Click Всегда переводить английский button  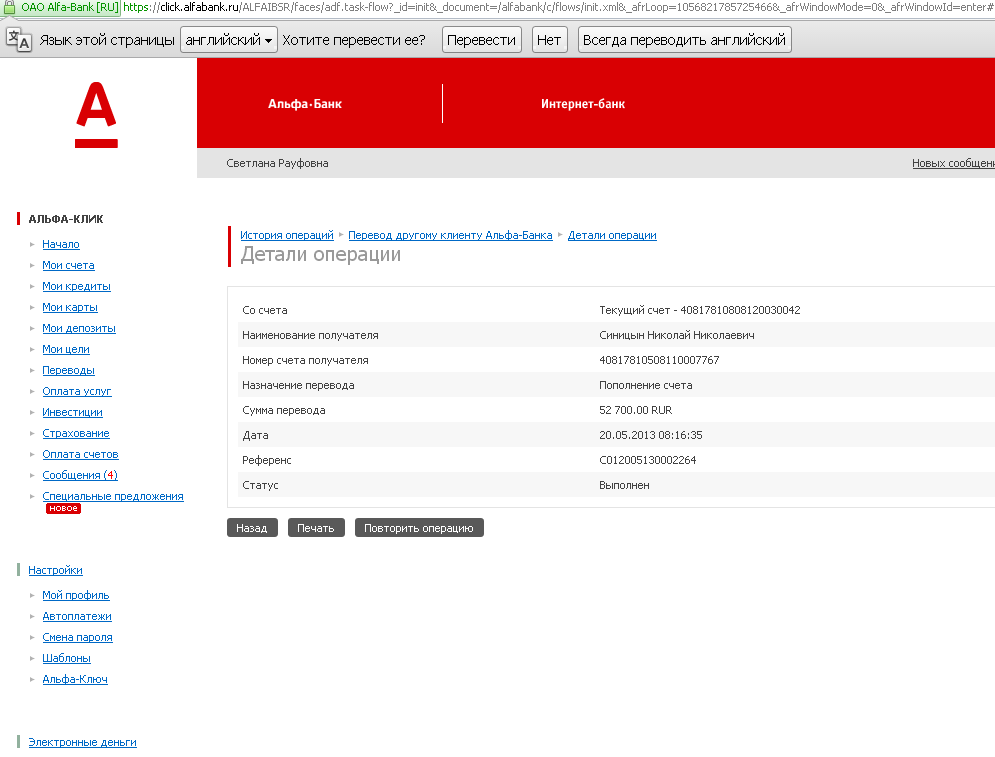[x=684, y=40]
